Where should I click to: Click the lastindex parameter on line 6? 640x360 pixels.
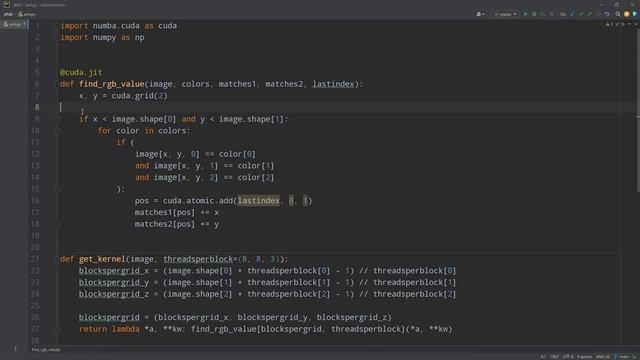point(333,84)
